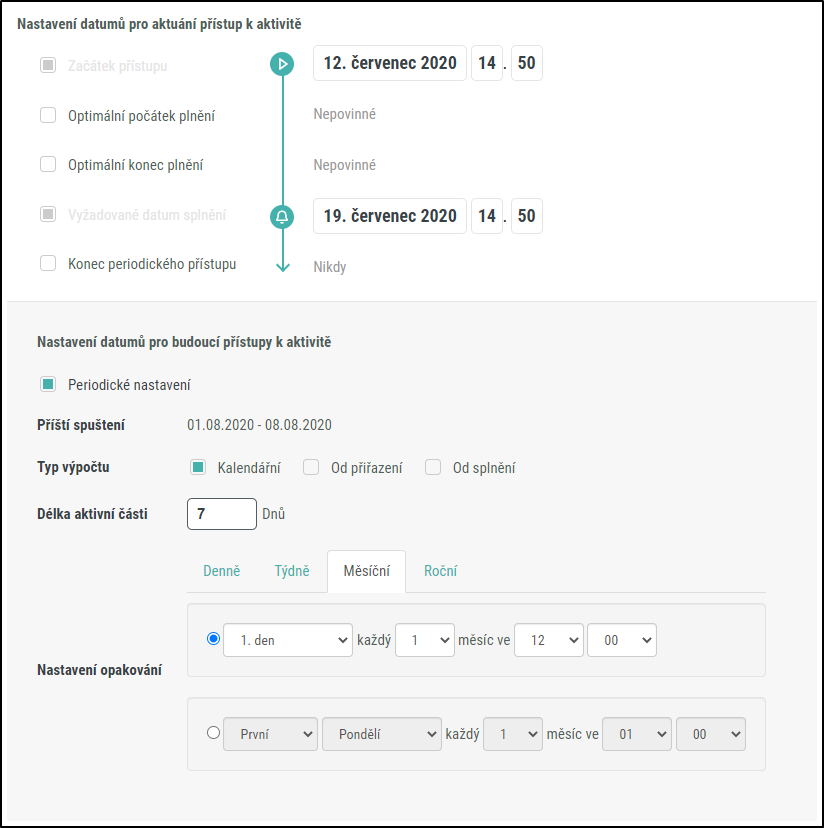Switch to the Týdně tab
The width and height of the screenshot is (824, 828).
point(292,571)
